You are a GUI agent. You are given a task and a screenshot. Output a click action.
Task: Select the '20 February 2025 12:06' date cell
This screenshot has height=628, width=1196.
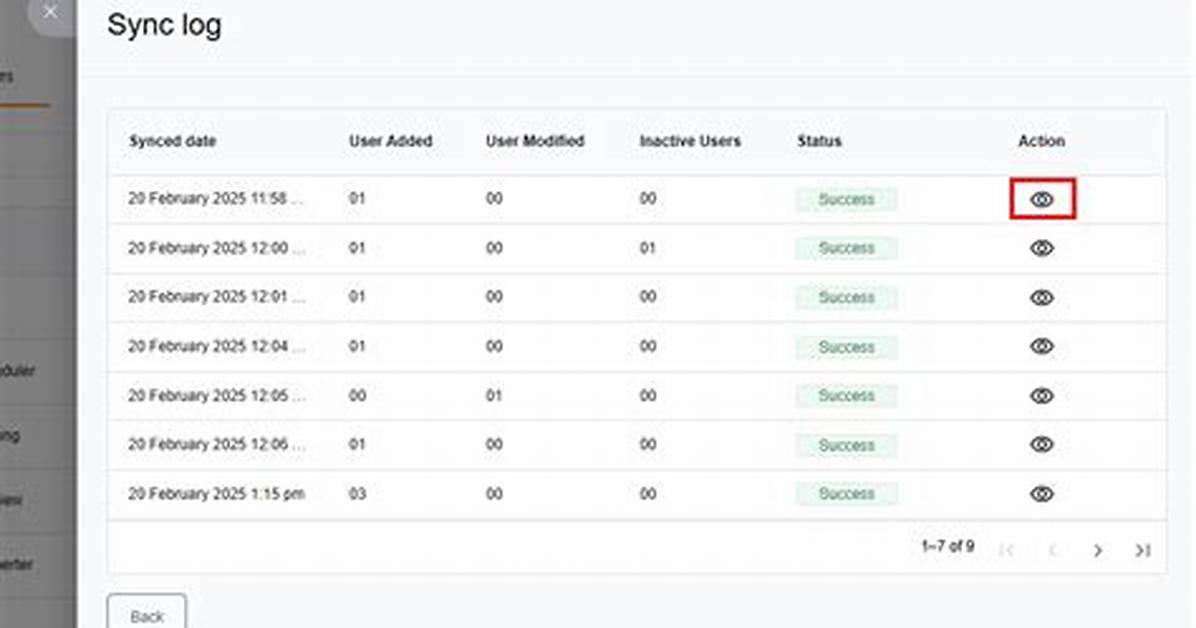coord(216,444)
